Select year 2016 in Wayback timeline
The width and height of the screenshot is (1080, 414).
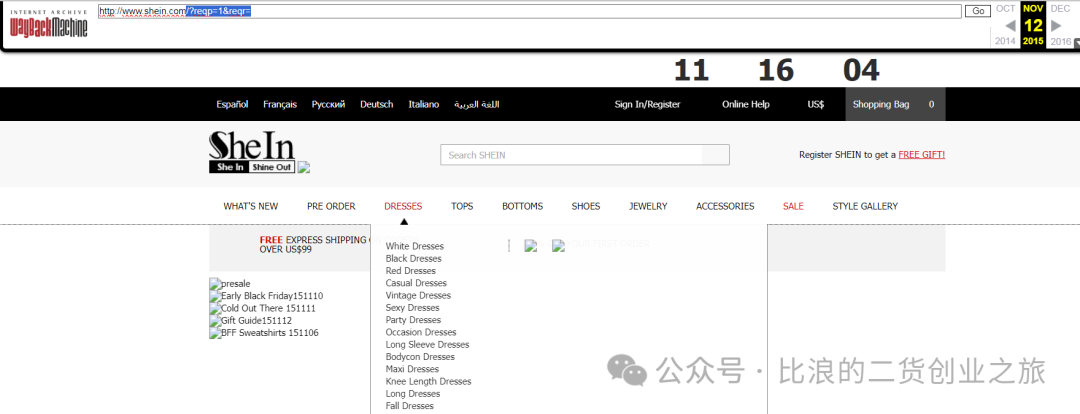tap(1060, 41)
